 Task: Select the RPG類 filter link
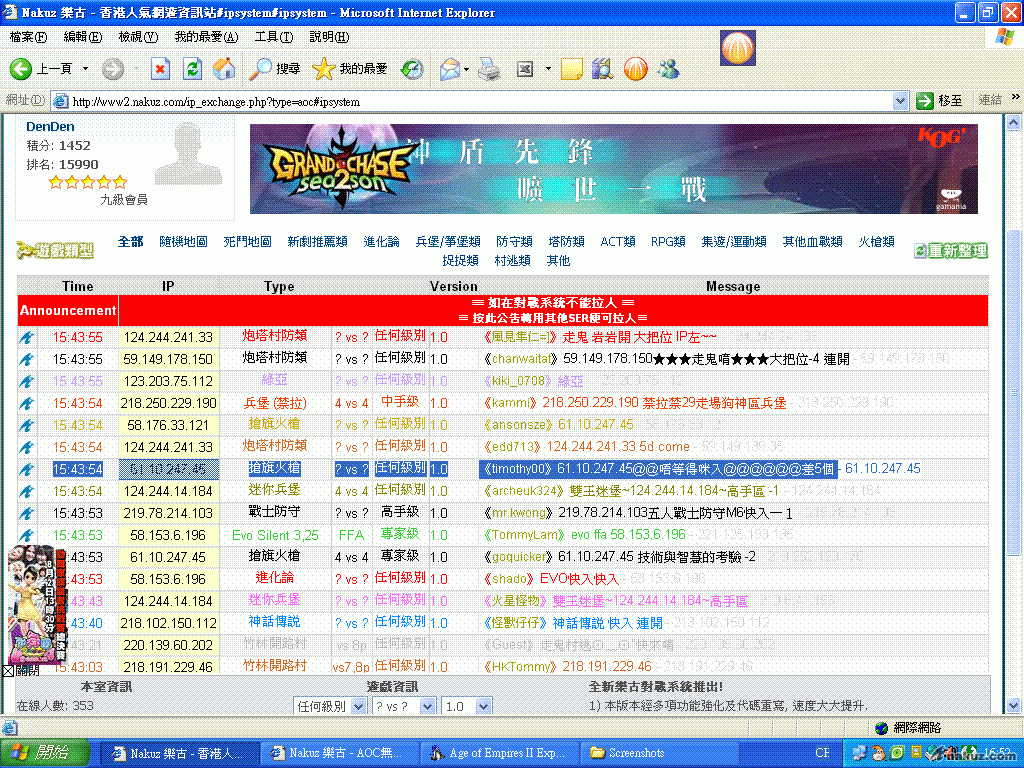point(668,242)
